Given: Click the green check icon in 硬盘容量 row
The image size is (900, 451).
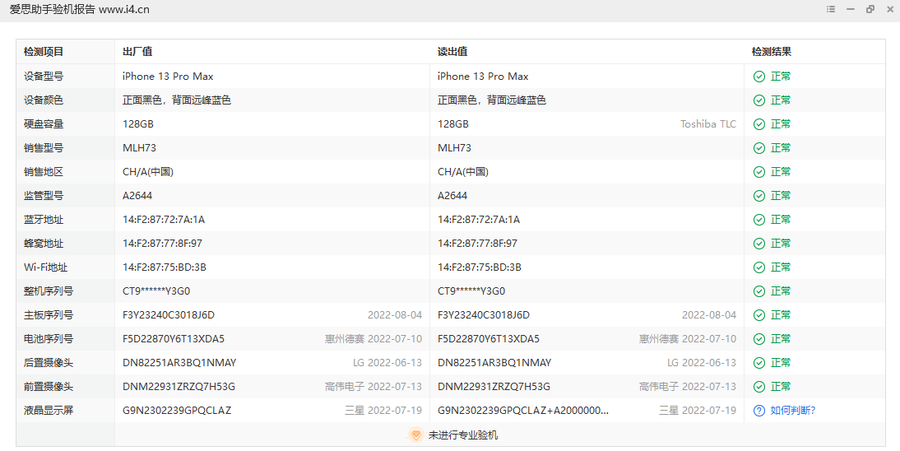Looking at the screenshot, I should [x=759, y=124].
